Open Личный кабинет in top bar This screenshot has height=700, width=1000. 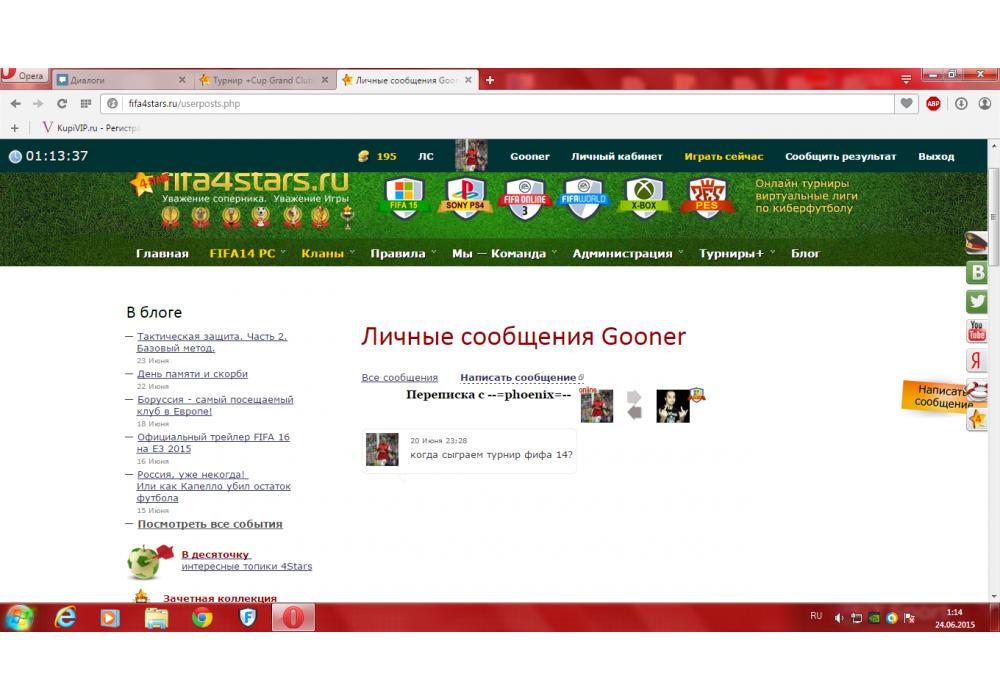(x=617, y=156)
